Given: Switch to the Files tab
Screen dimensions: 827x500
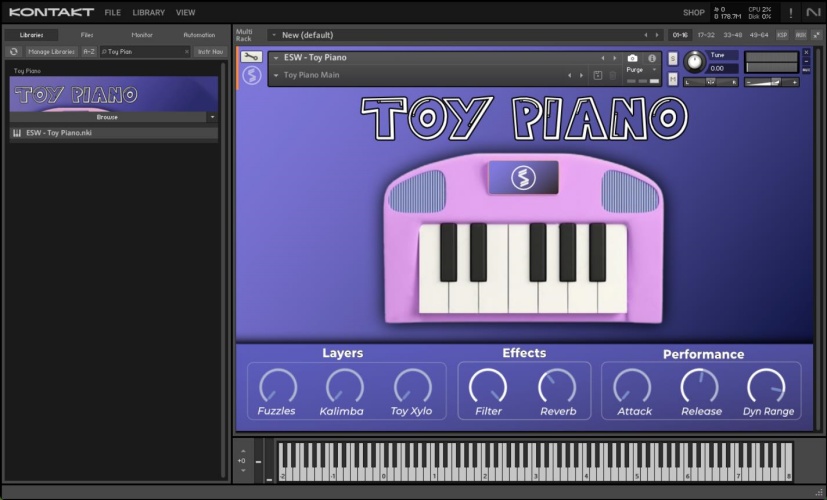Looking at the screenshot, I should (x=87, y=35).
